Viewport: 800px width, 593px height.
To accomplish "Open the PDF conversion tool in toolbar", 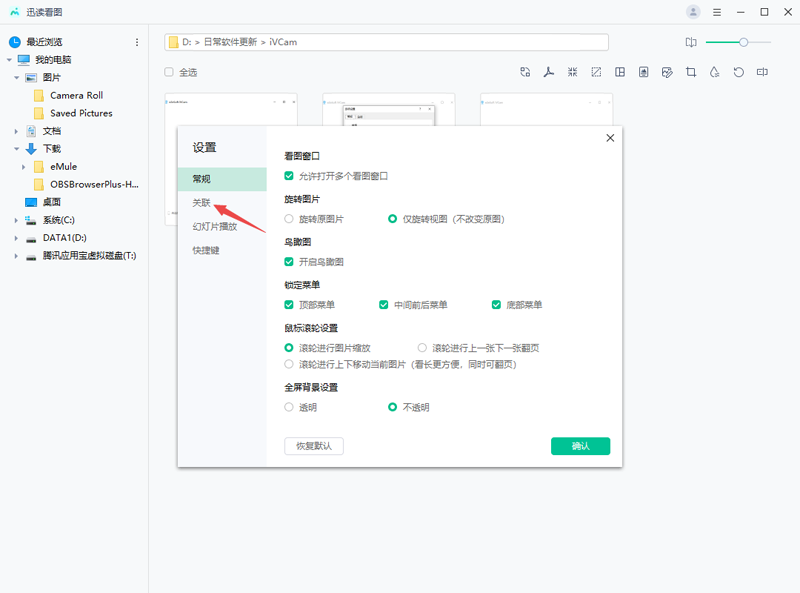I will 548,72.
